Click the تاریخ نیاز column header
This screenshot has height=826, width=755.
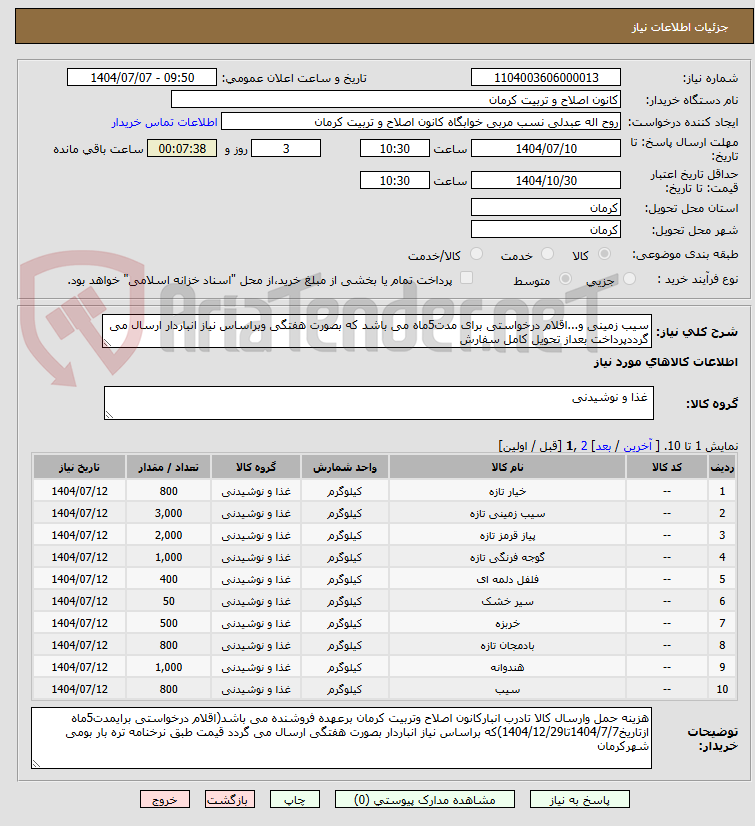(x=80, y=467)
